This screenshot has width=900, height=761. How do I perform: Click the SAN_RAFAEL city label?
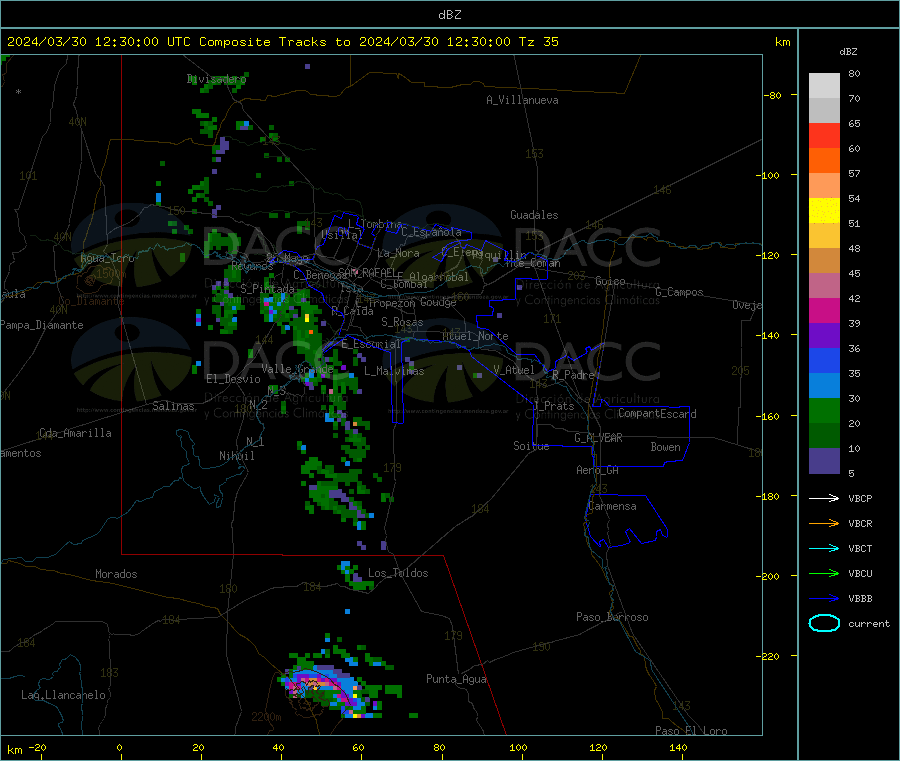tap(367, 272)
